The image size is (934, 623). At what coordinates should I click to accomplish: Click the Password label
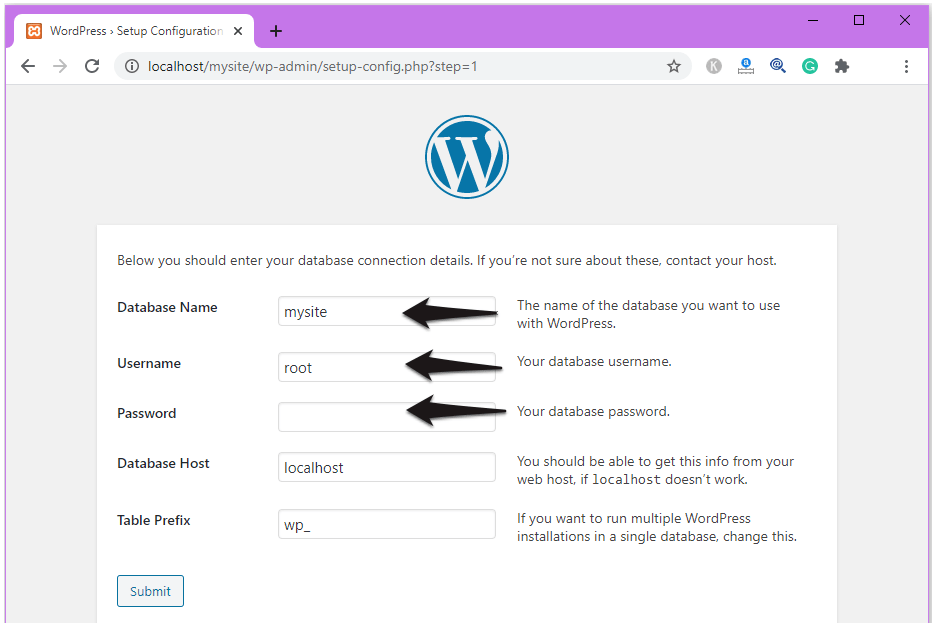147,413
